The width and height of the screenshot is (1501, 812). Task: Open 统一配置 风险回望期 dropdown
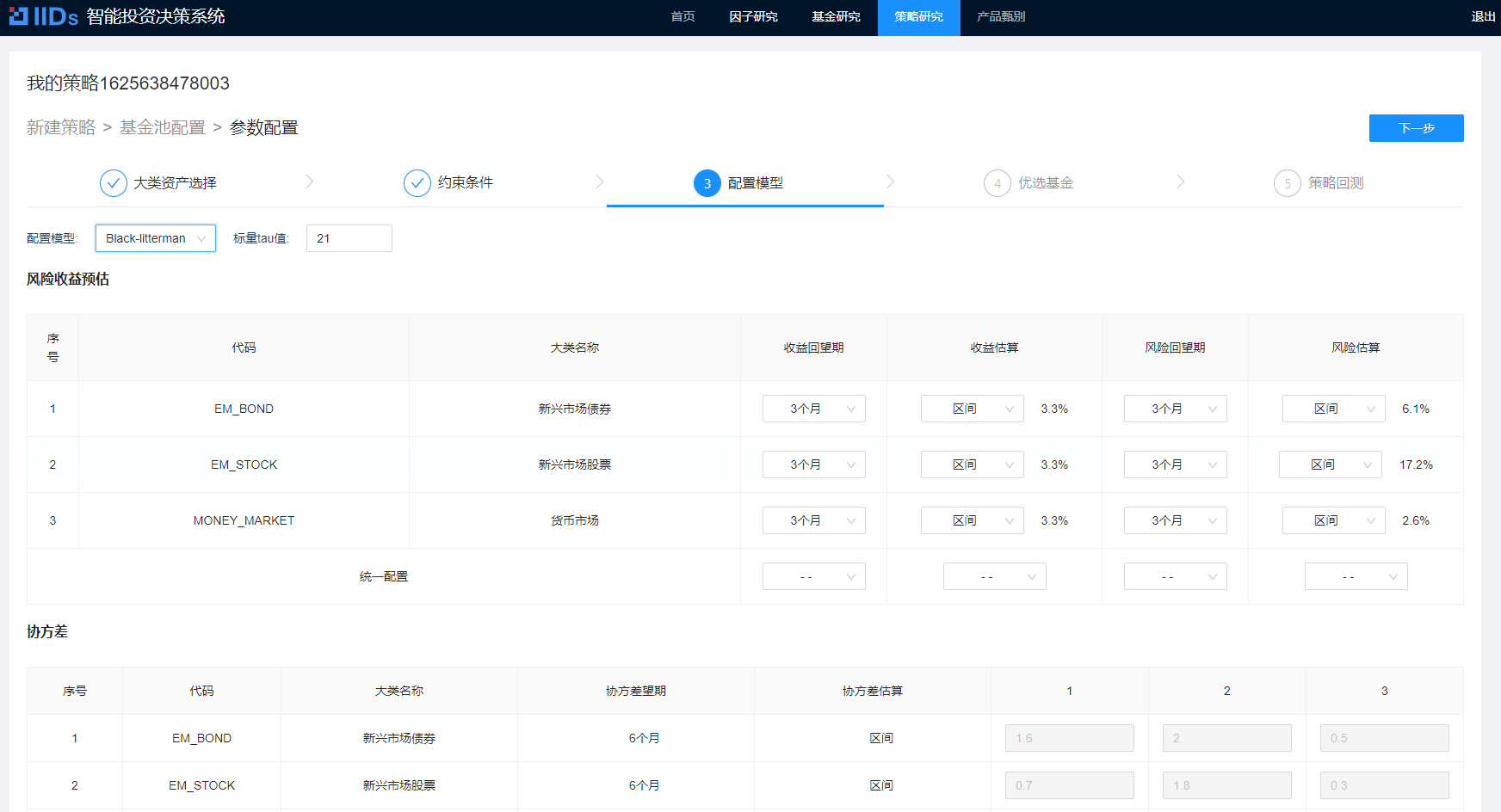click(1176, 576)
